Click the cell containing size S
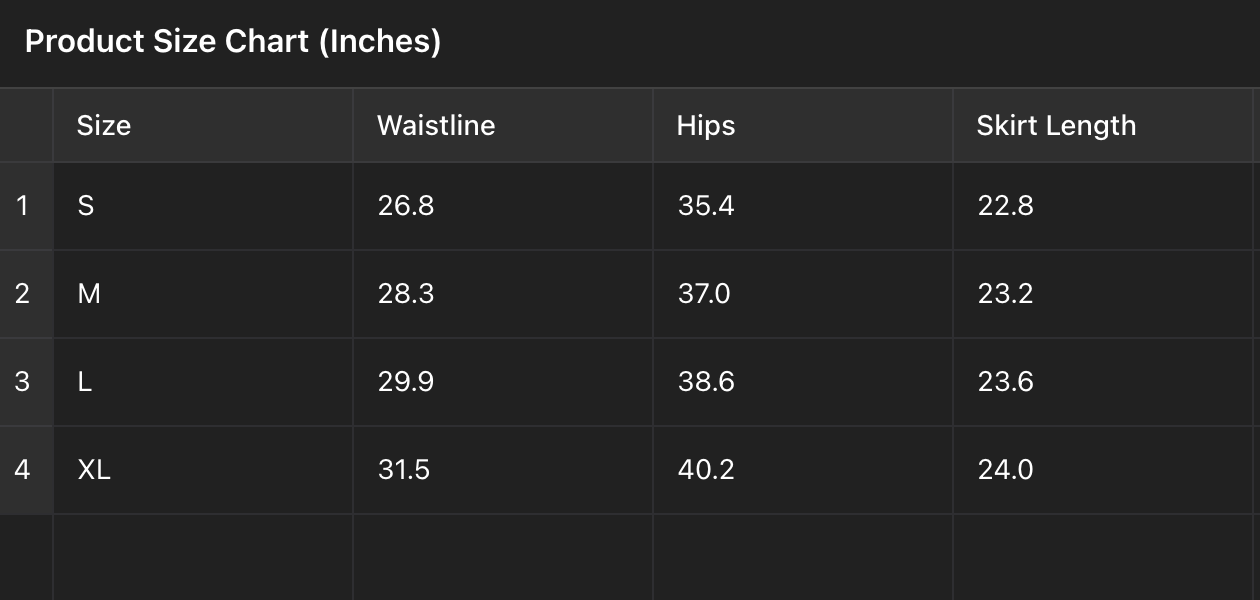Viewport: 1260px width, 600px height. [202, 206]
